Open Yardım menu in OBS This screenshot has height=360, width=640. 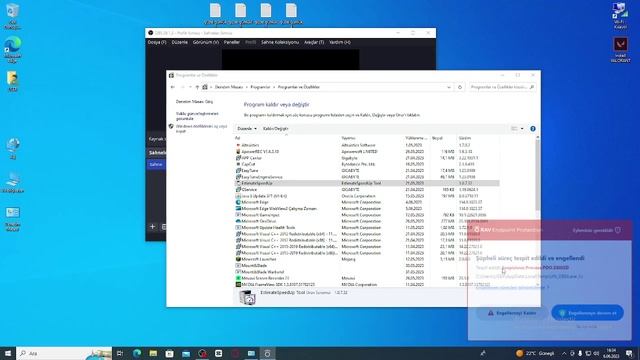coord(340,42)
